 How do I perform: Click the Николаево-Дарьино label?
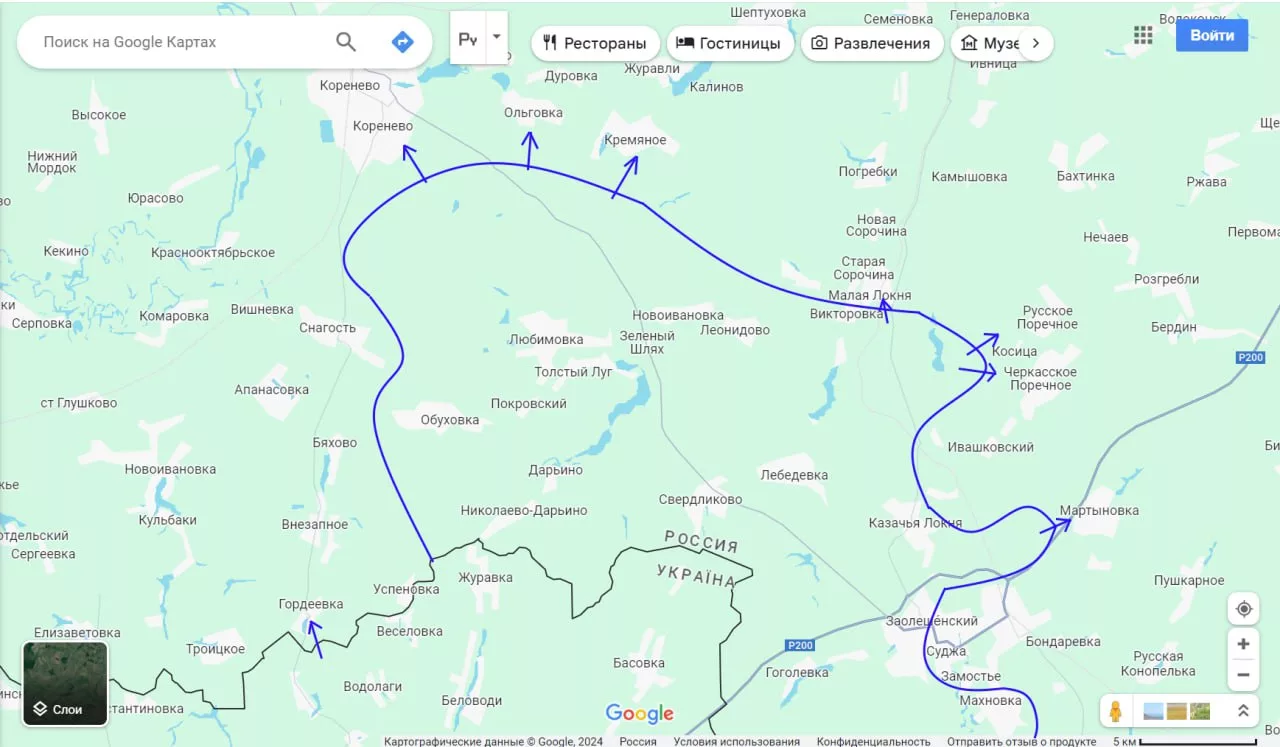pyautogui.click(x=524, y=510)
